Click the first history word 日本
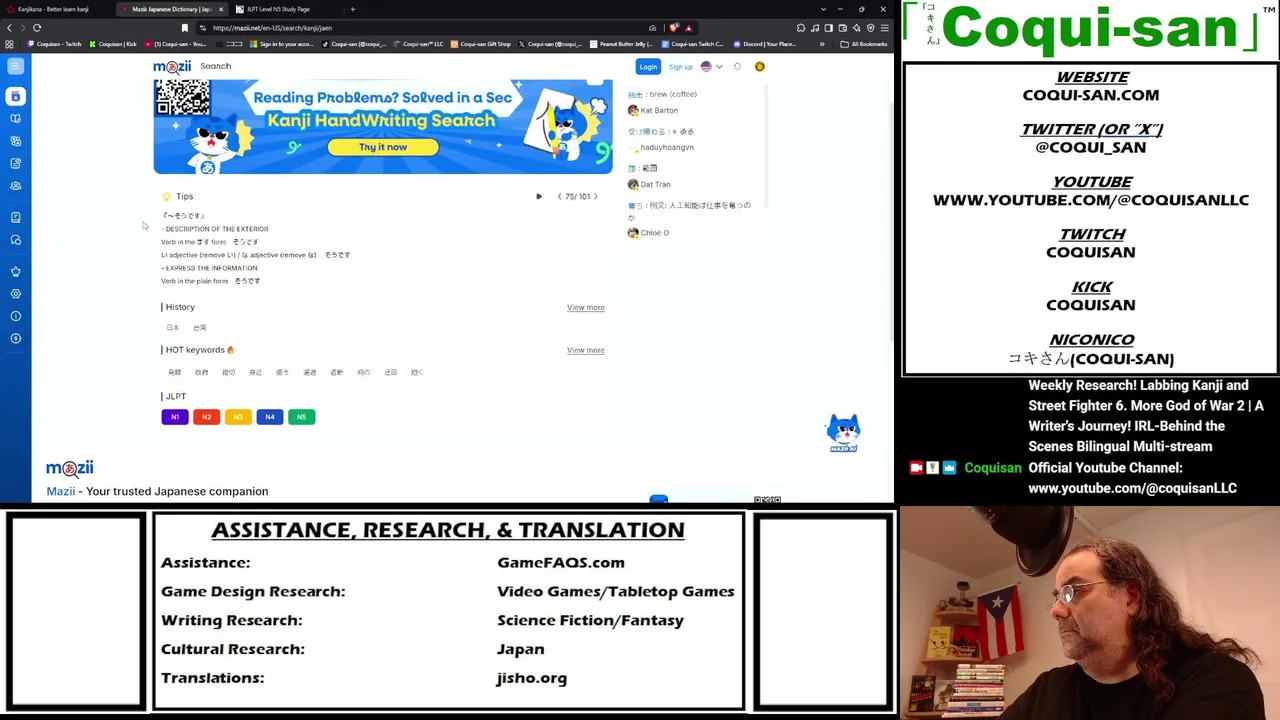 [173, 328]
